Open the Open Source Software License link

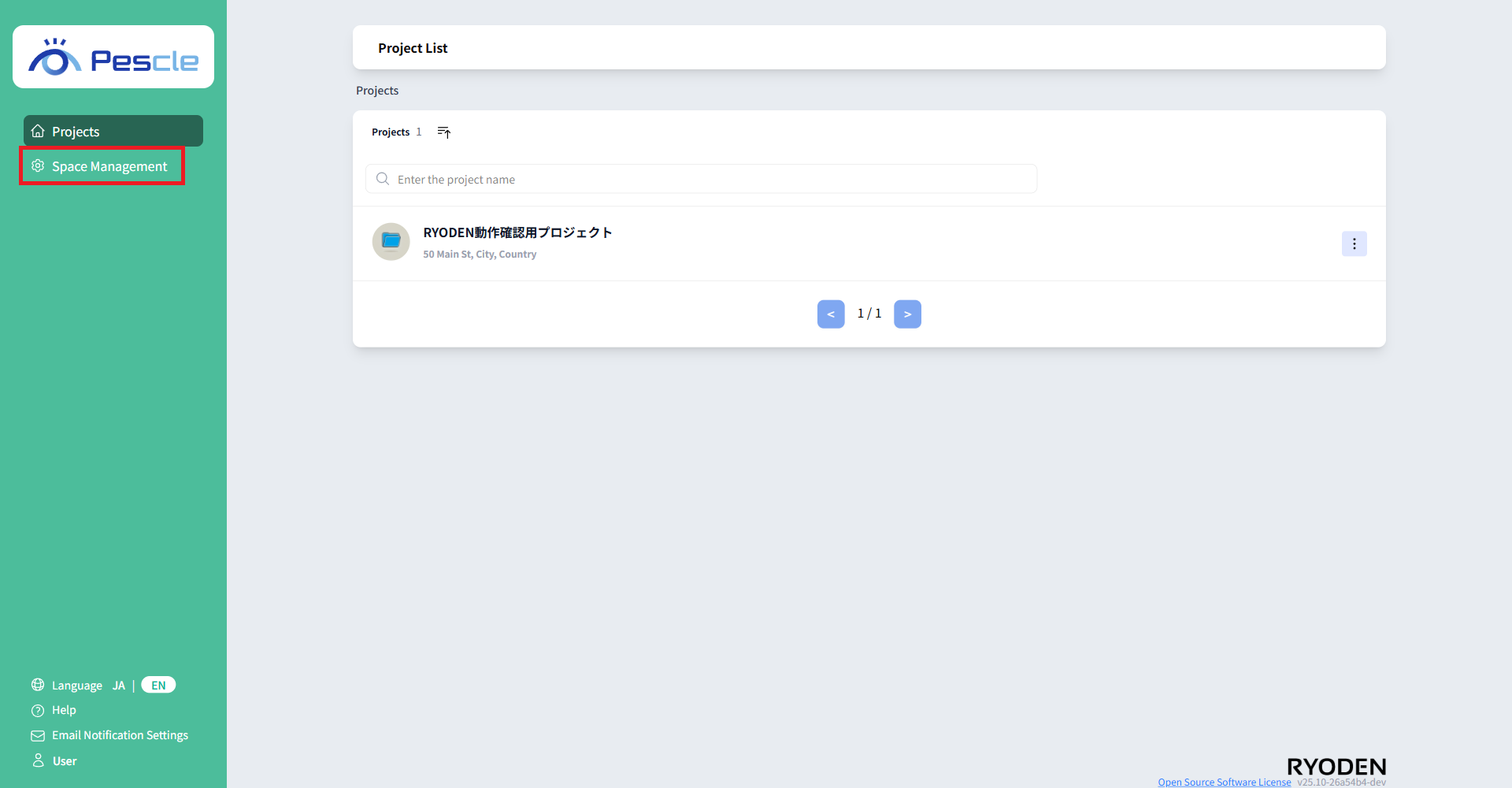click(x=1224, y=782)
